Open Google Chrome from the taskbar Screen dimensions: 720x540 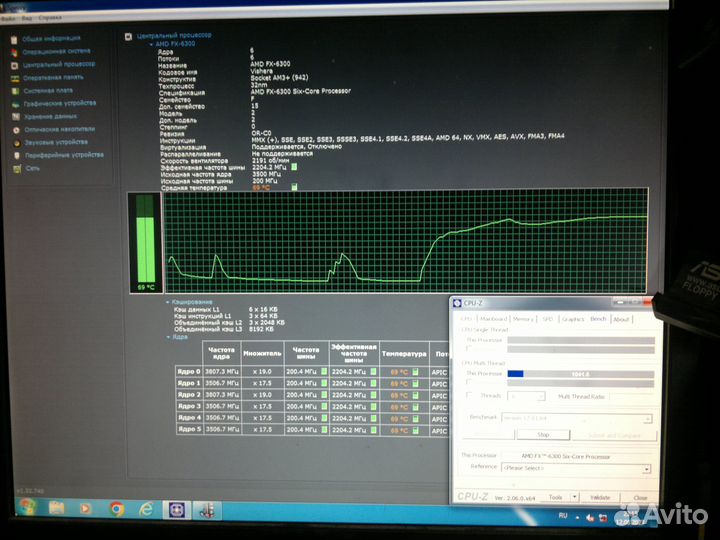click(x=116, y=509)
